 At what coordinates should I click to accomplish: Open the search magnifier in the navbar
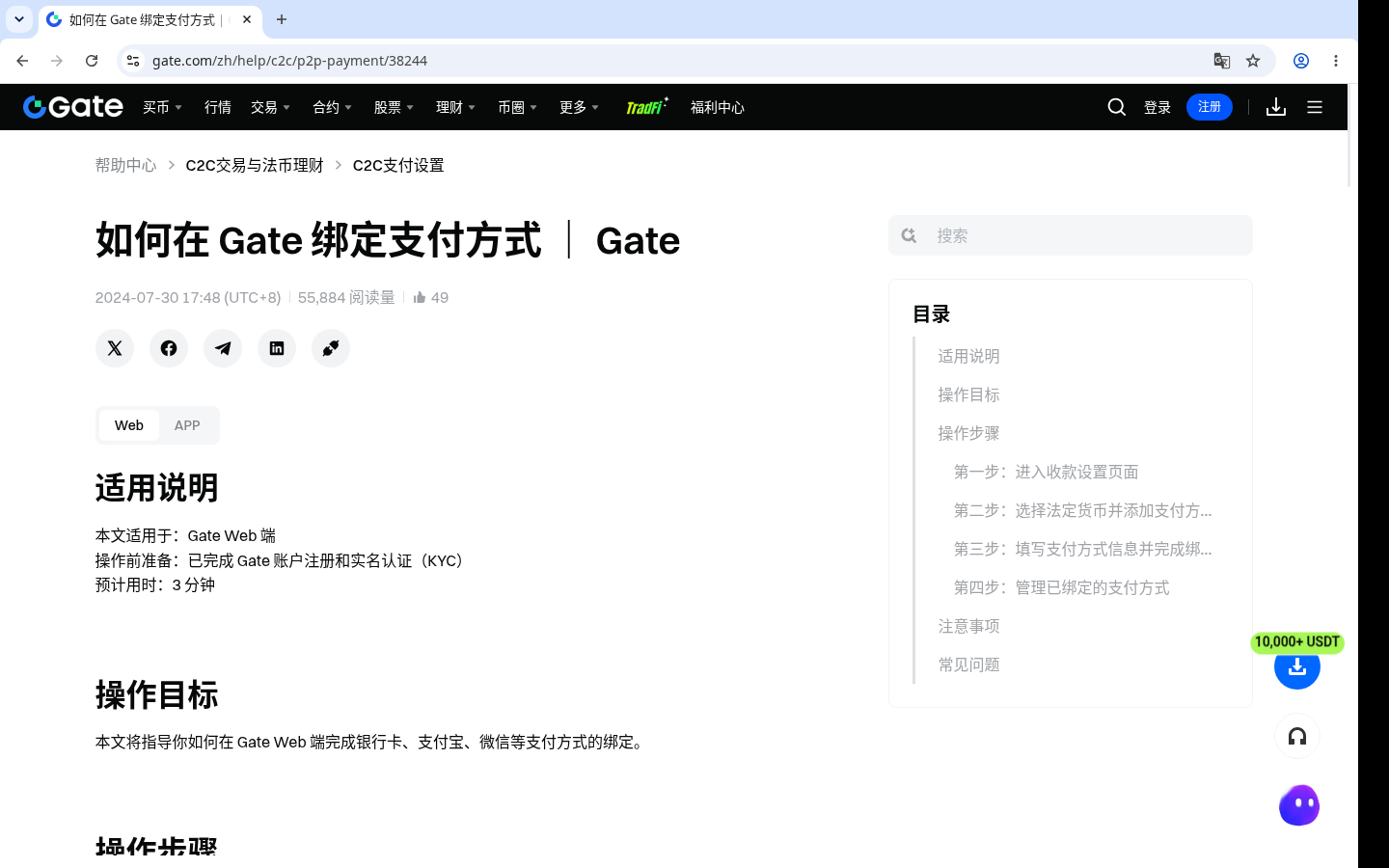pyautogui.click(x=1117, y=107)
